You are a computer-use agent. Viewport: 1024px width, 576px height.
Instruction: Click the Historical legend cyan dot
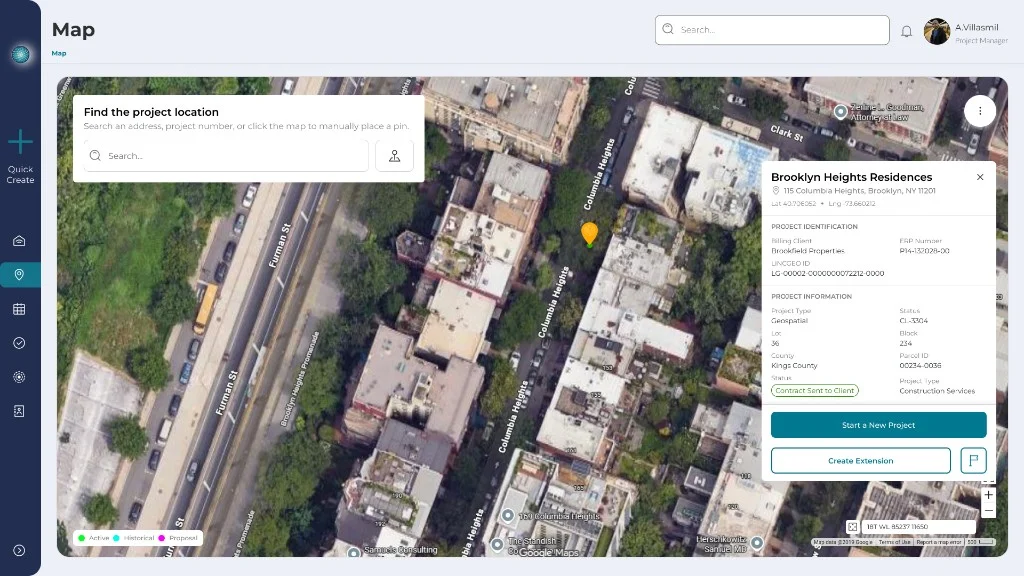click(x=116, y=538)
